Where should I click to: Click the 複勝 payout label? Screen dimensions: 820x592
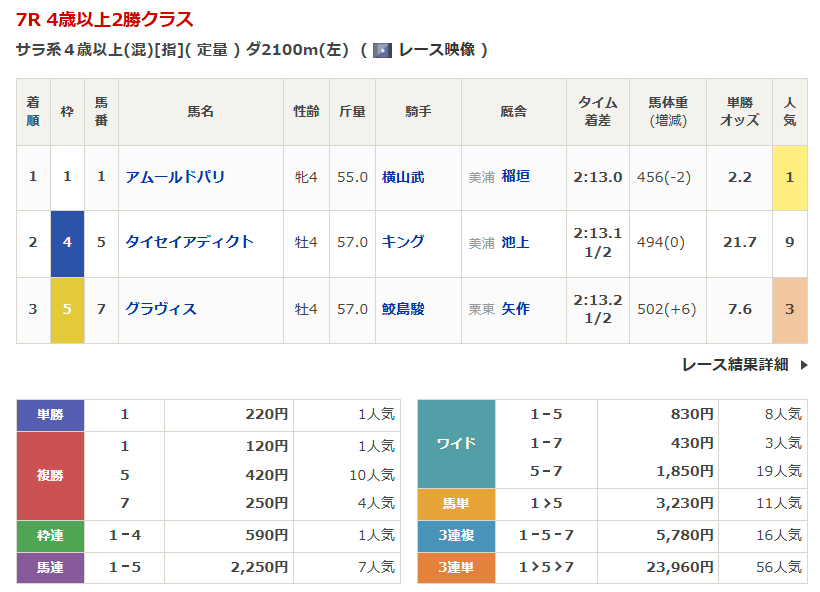(x=50, y=475)
